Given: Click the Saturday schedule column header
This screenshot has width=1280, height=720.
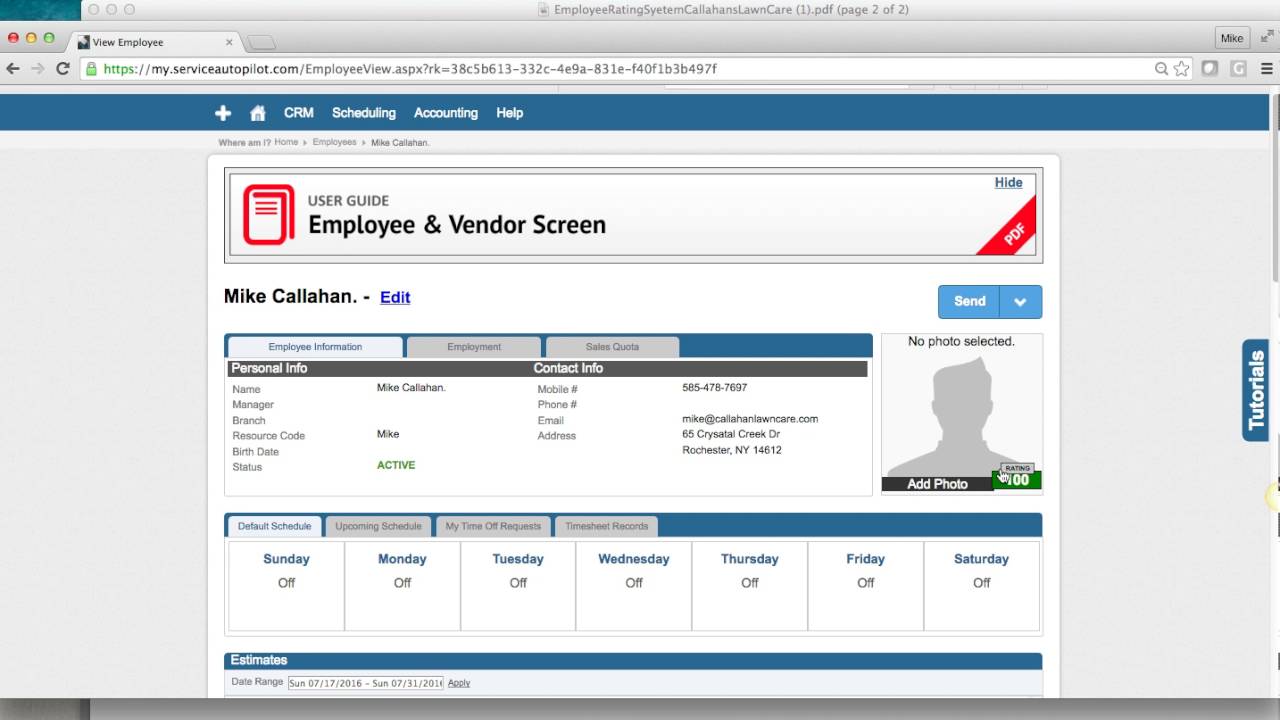Looking at the screenshot, I should point(981,559).
